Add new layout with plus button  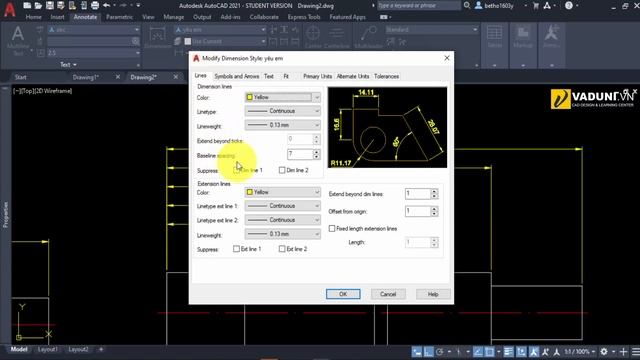coord(101,349)
